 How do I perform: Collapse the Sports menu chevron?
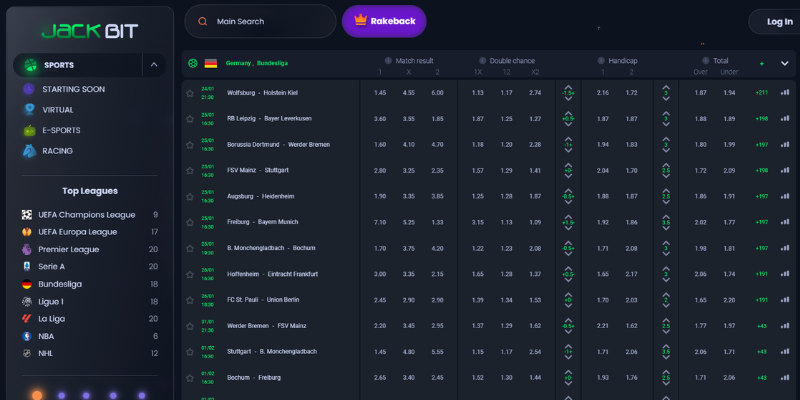(154, 65)
